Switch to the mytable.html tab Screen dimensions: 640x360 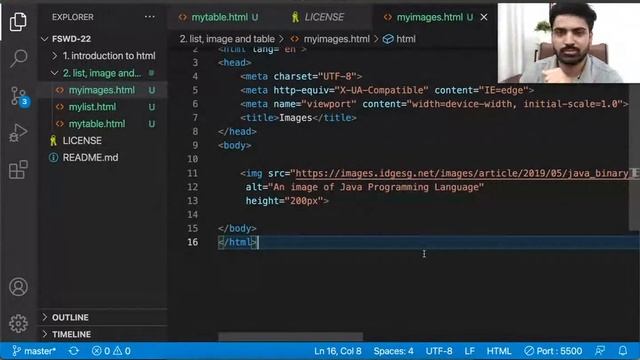tap(219, 17)
